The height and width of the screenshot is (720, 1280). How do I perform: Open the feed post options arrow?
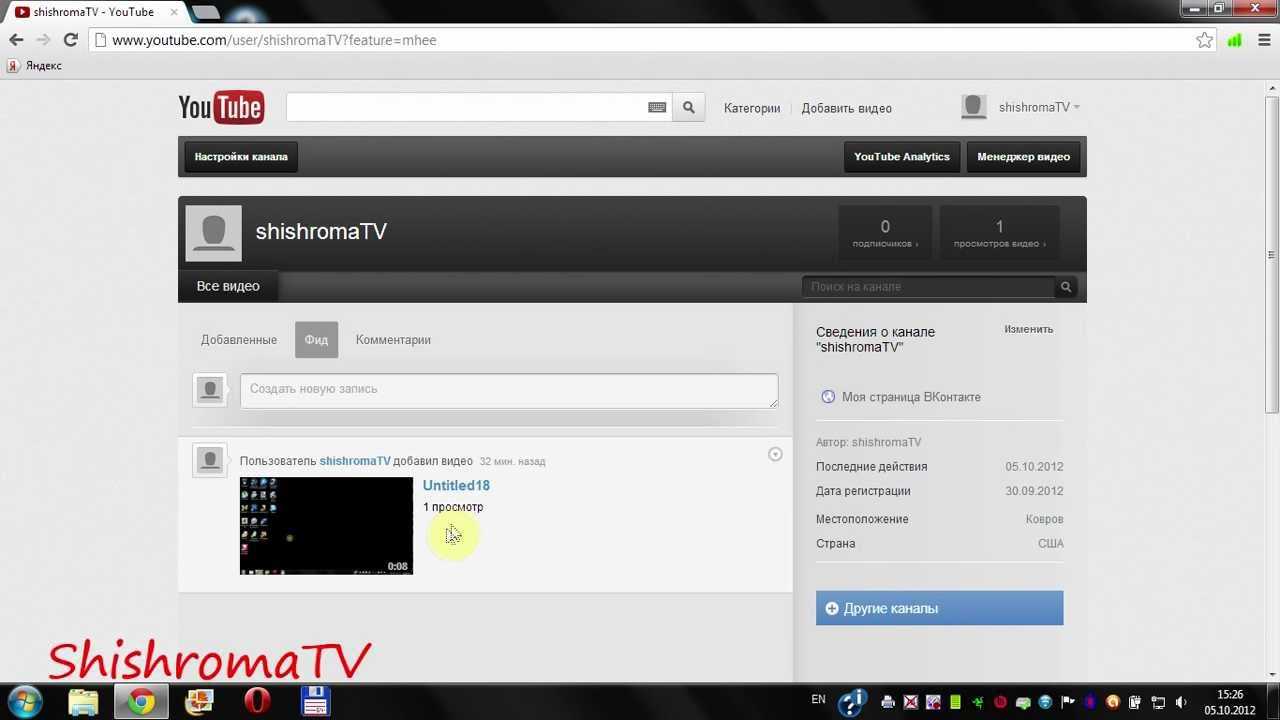(775, 454)
